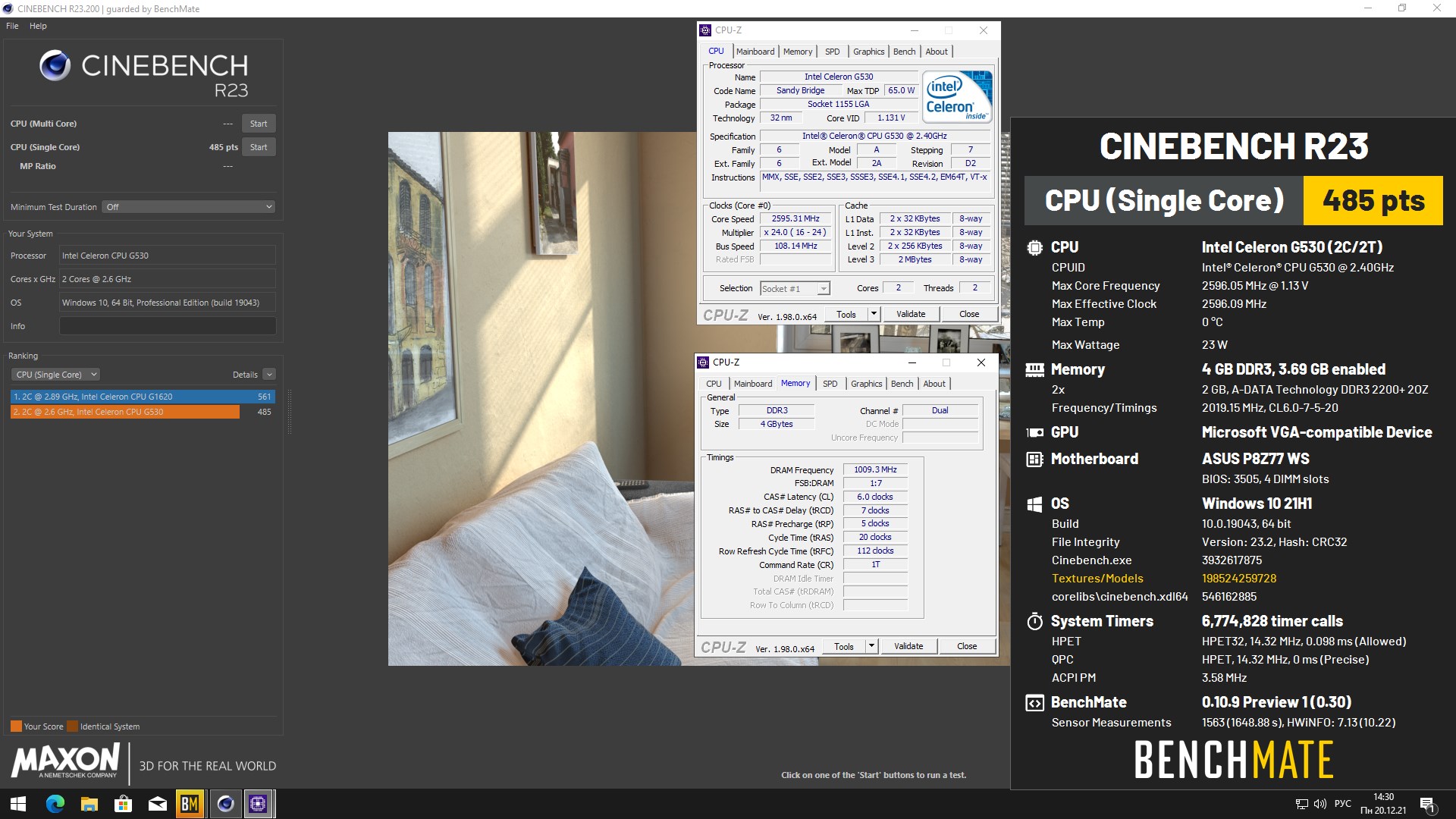Open CPU (Single Core) ranking dropdown

coord(55,375)
